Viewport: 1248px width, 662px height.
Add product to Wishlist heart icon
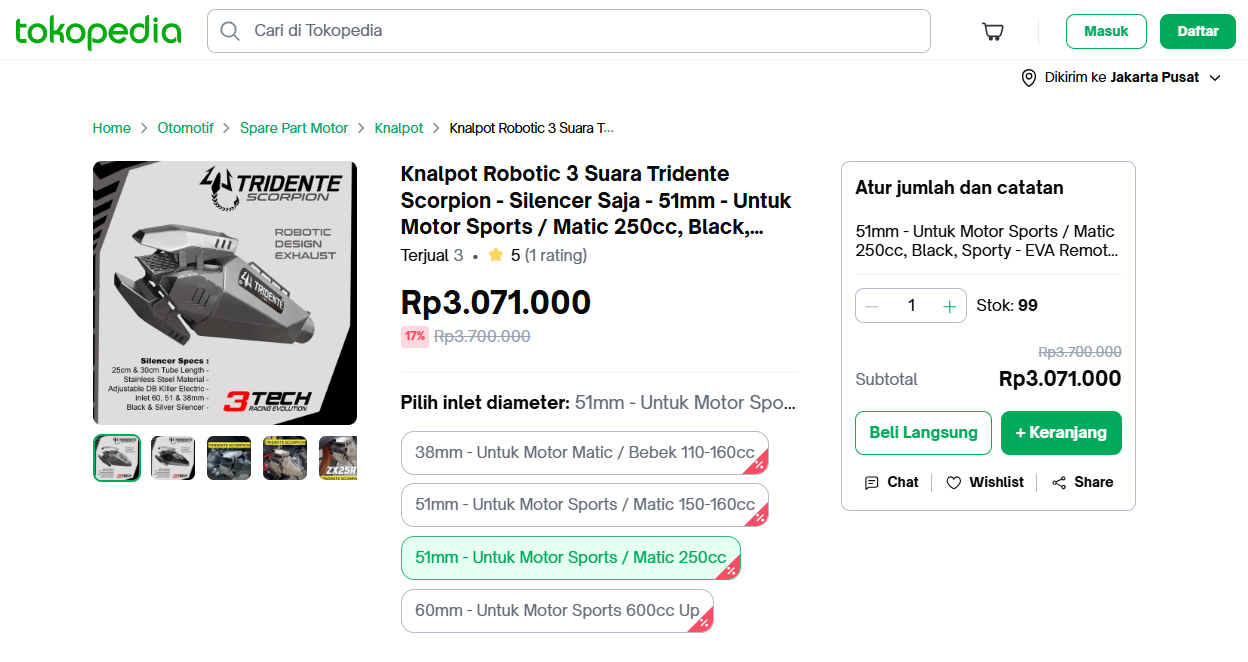954,482
